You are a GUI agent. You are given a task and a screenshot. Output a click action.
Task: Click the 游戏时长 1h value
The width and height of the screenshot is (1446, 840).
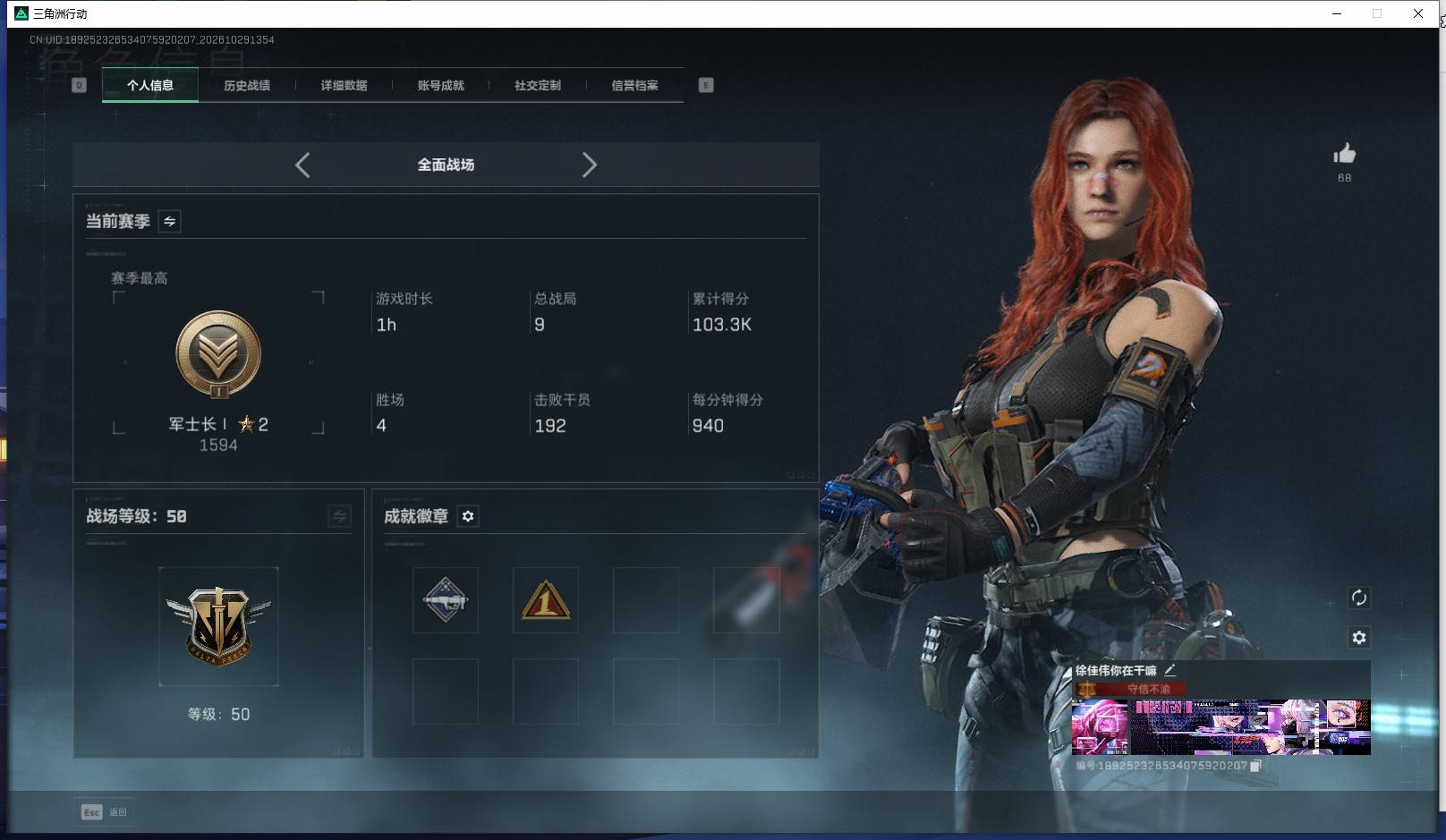coord(387,325)
